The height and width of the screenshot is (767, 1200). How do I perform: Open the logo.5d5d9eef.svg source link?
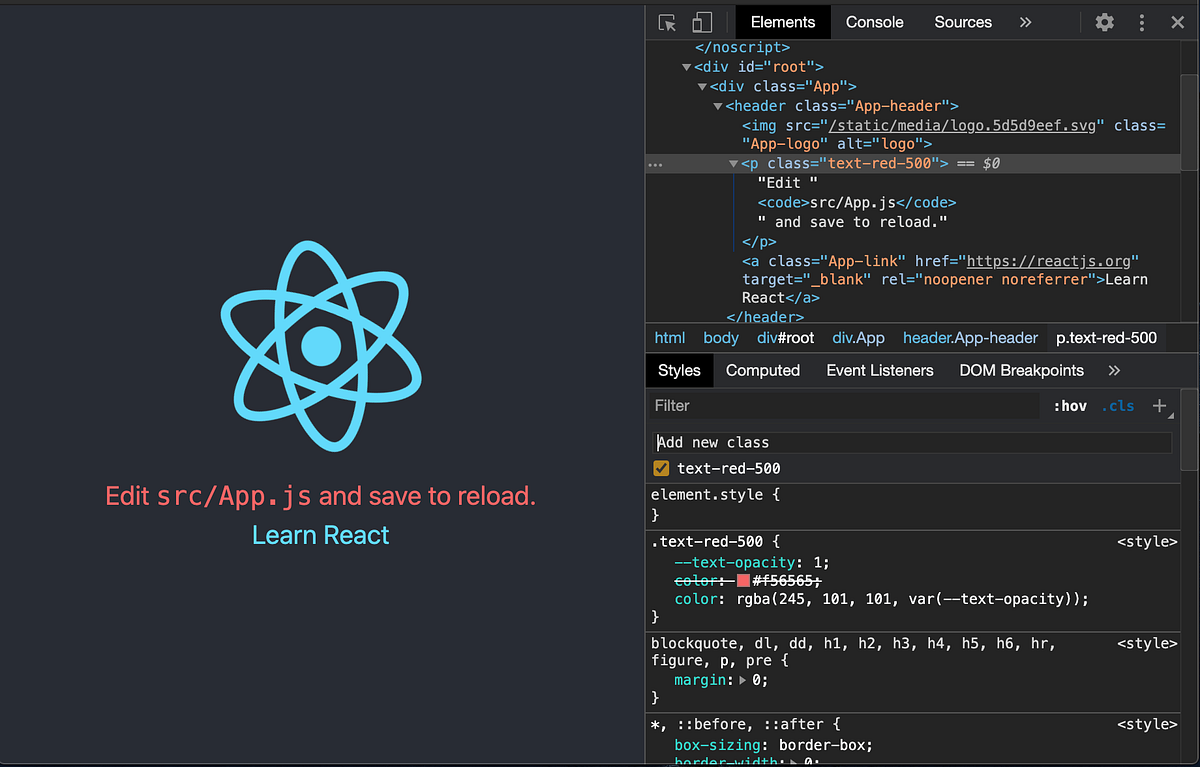[x=964, y=125]
